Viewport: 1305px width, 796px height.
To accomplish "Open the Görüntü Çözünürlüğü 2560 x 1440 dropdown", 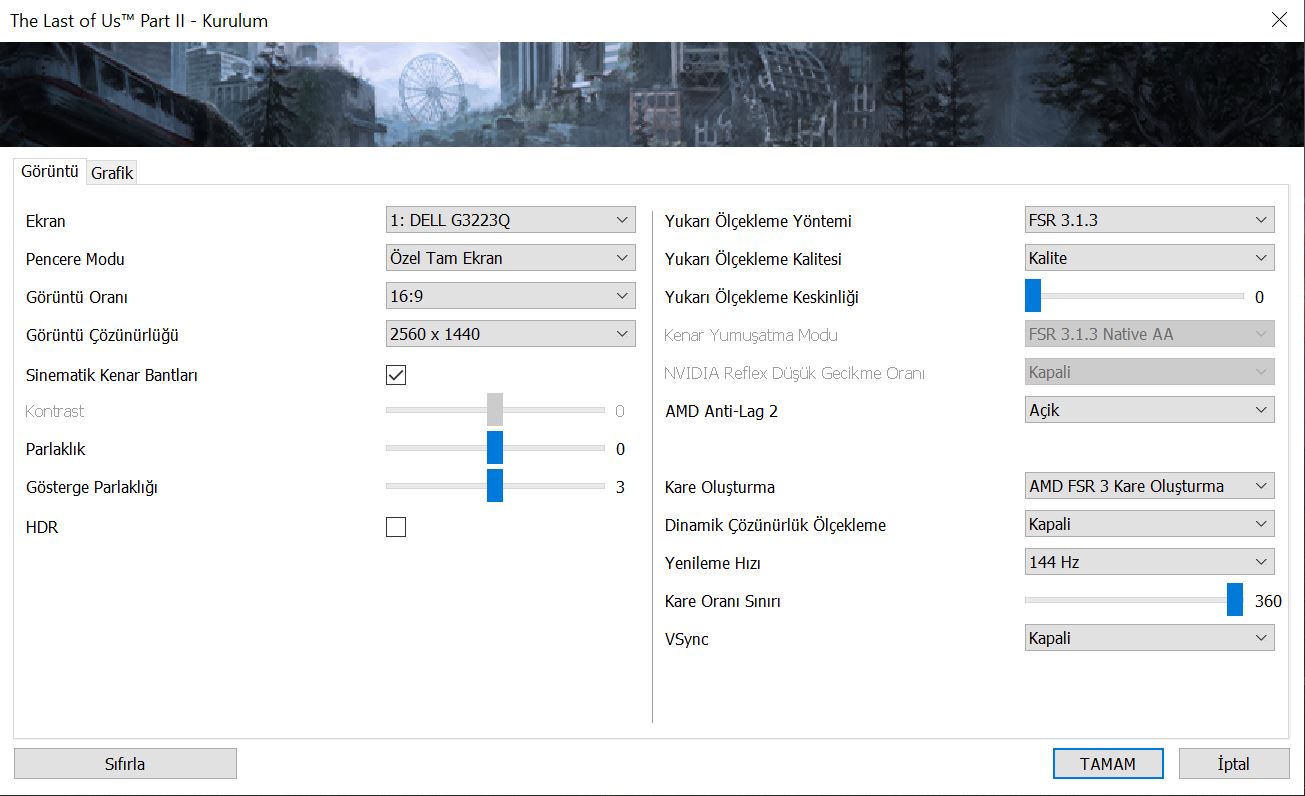I will [x=510, y=334].
